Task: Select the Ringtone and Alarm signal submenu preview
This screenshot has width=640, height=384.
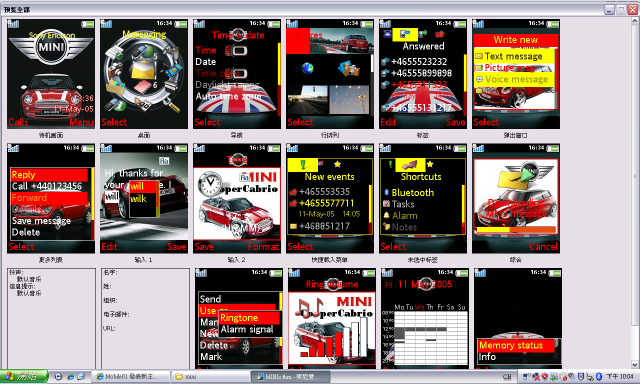Action: (x=239, y=318)
